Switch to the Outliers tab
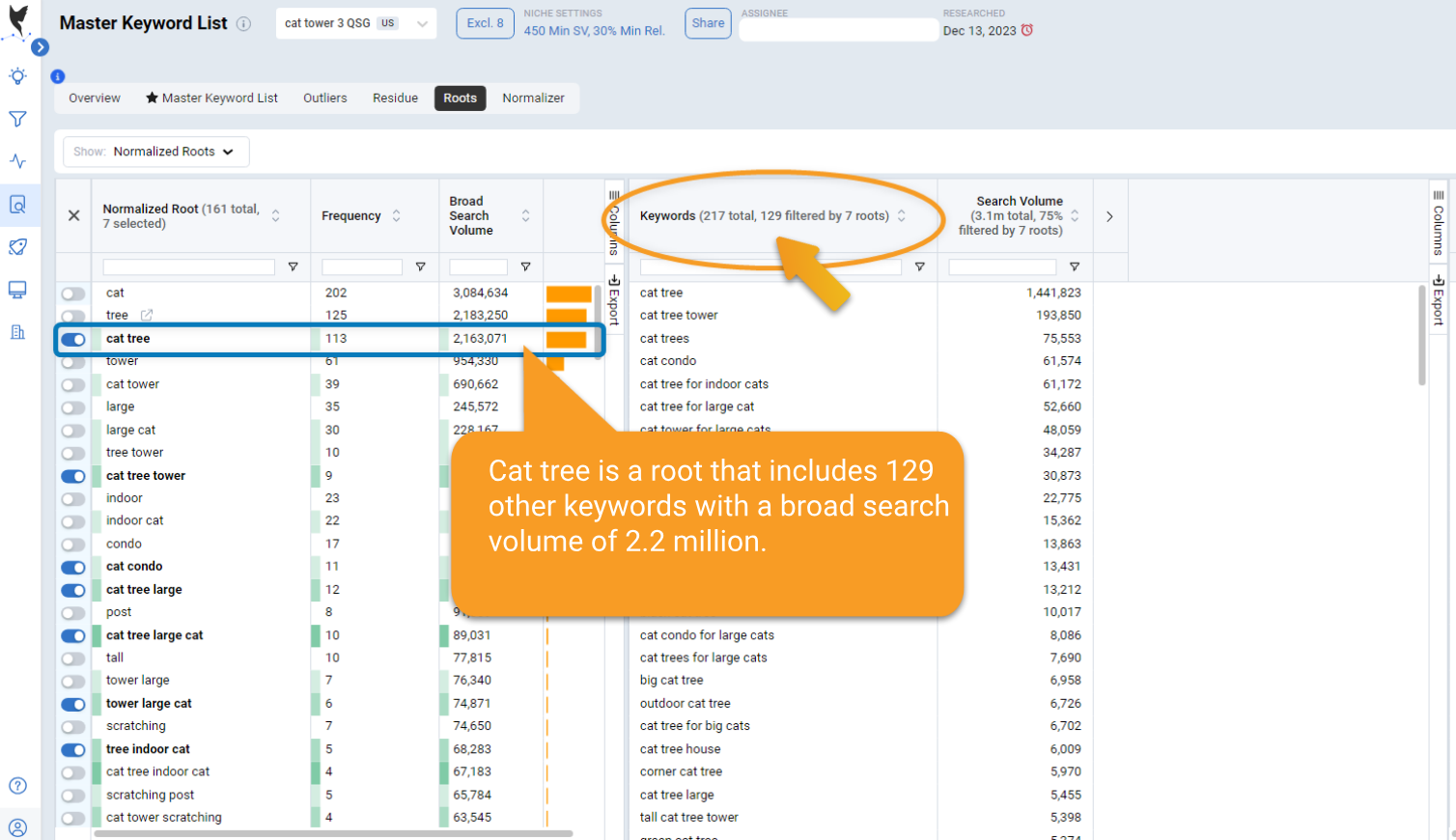 coord(324,98)
